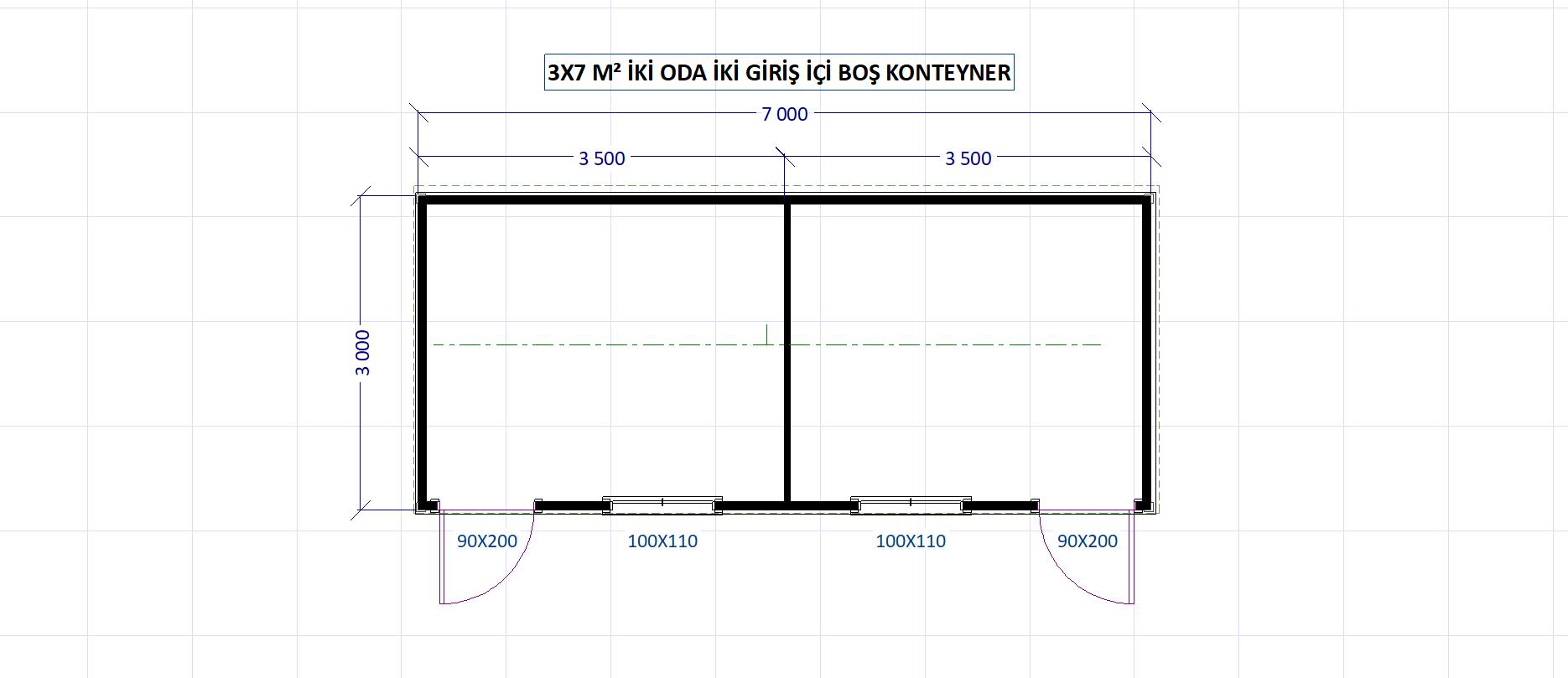This screenshot has height=678, width=1568.
Task: Click the 7 000 overall dimension text
Action: (784, 114)
